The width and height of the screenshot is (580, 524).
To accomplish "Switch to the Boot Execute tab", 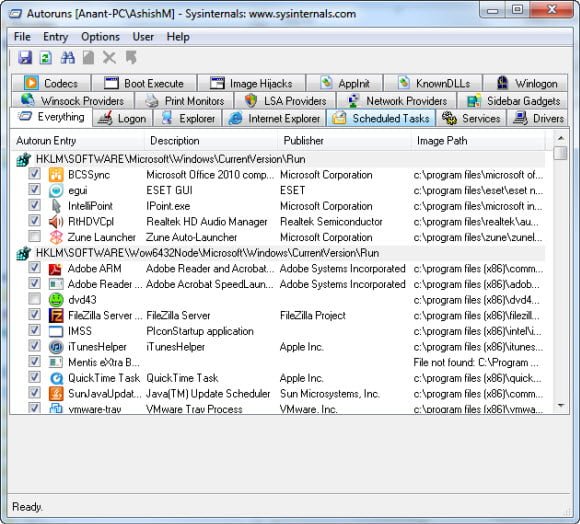I will [x=144, y=83].
